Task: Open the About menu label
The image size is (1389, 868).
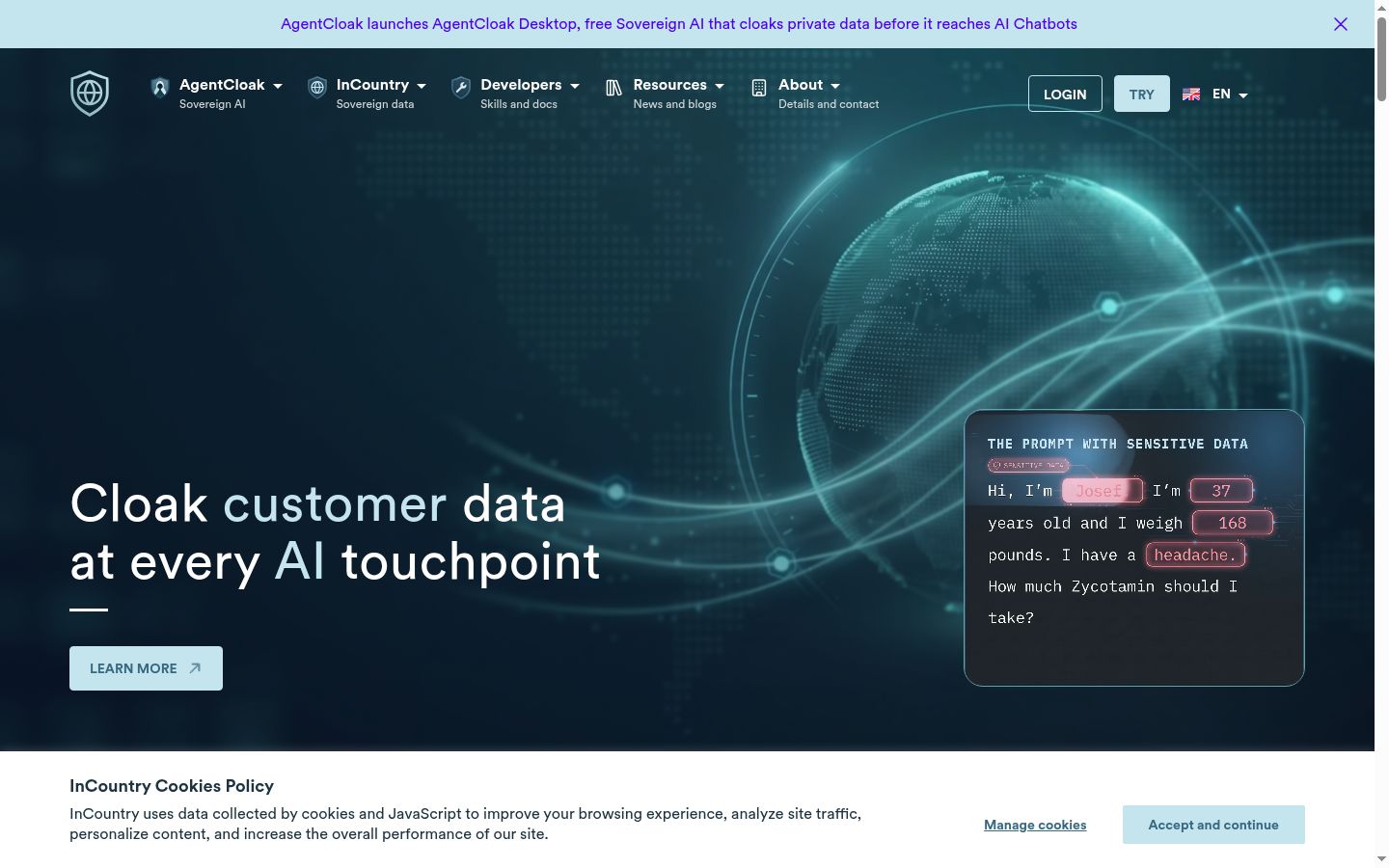Action: click(801, 85)
